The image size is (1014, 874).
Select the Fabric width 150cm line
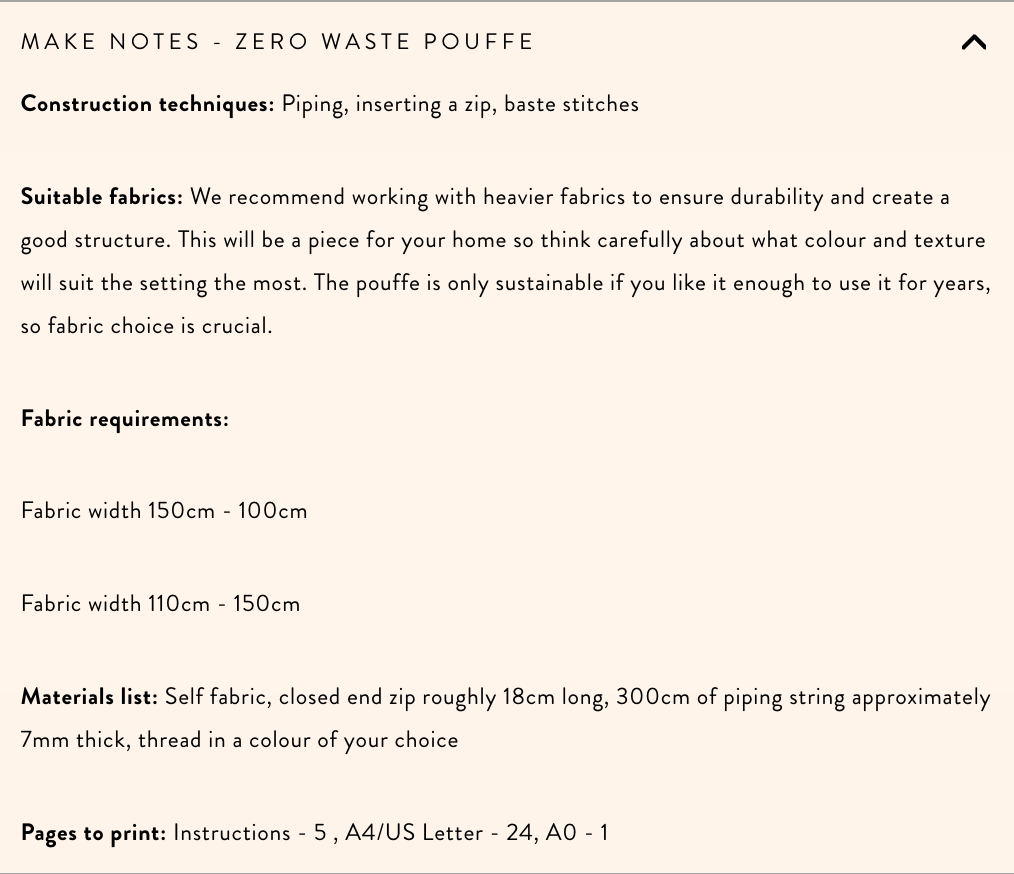pyautogui.click(x=163, y=510)
